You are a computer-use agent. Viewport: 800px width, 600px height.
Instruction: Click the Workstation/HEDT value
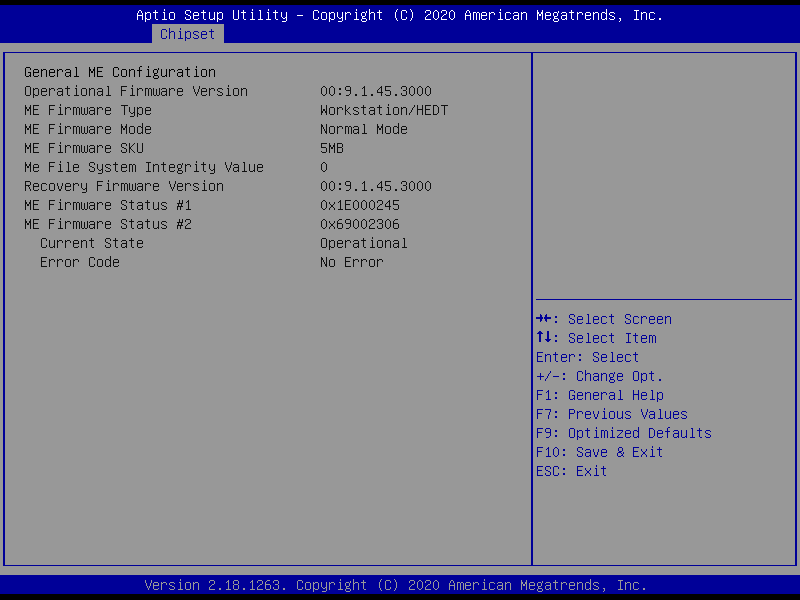(x=384, y=110)
